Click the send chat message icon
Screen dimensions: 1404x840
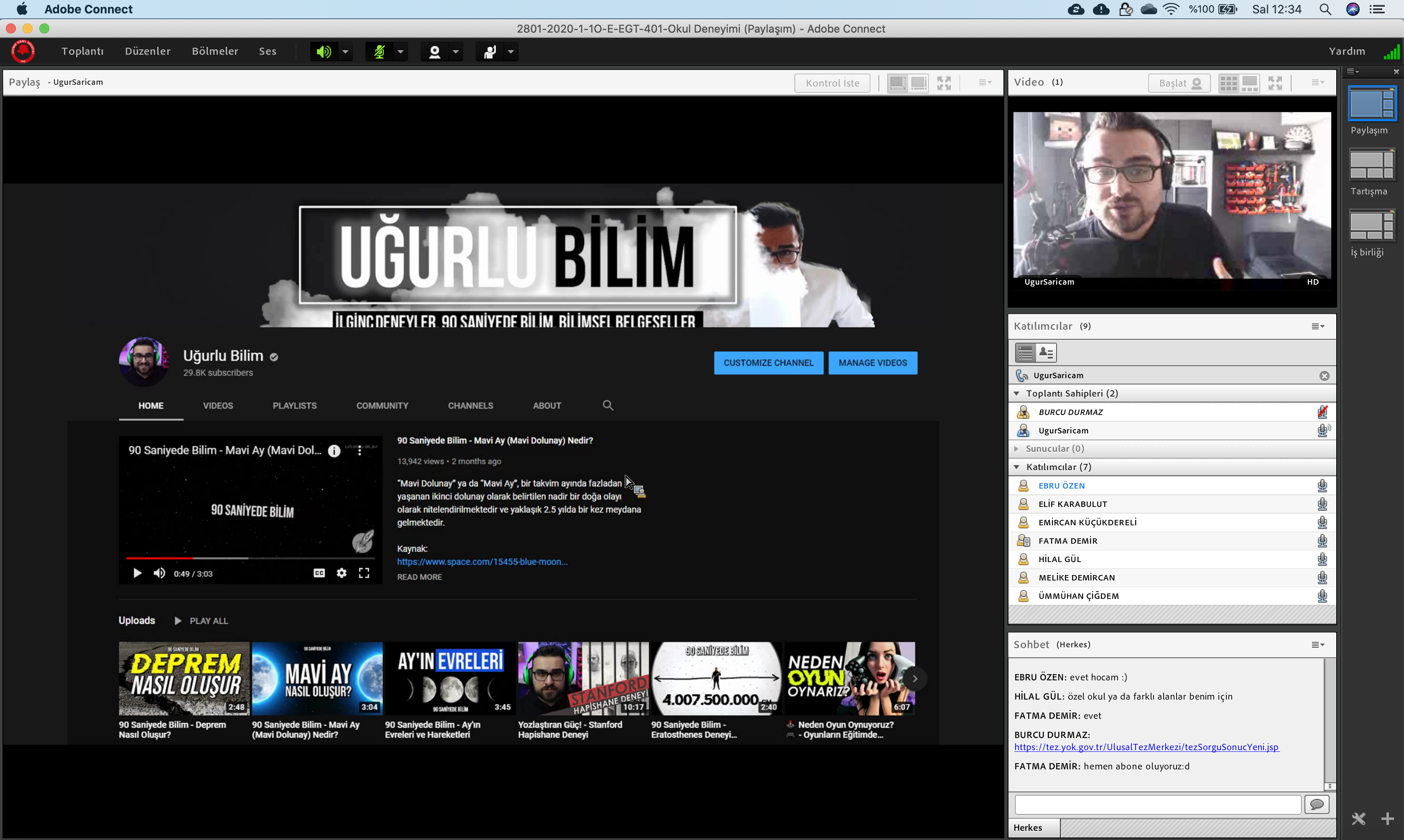1316,804
